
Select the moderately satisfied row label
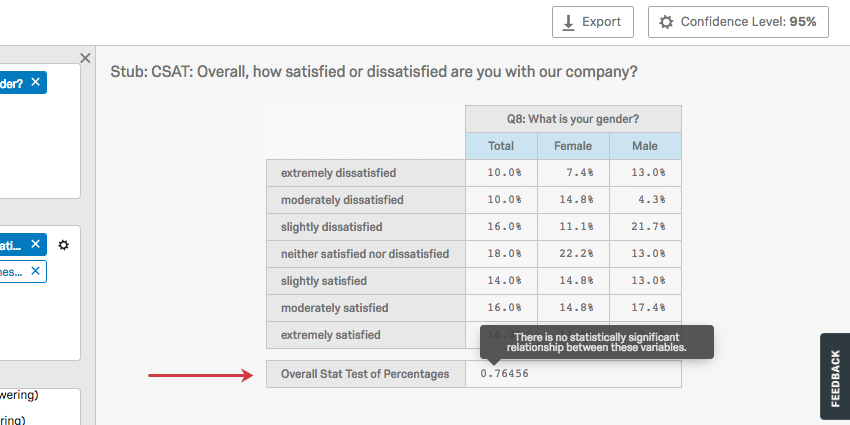click(x=334, y=308)
